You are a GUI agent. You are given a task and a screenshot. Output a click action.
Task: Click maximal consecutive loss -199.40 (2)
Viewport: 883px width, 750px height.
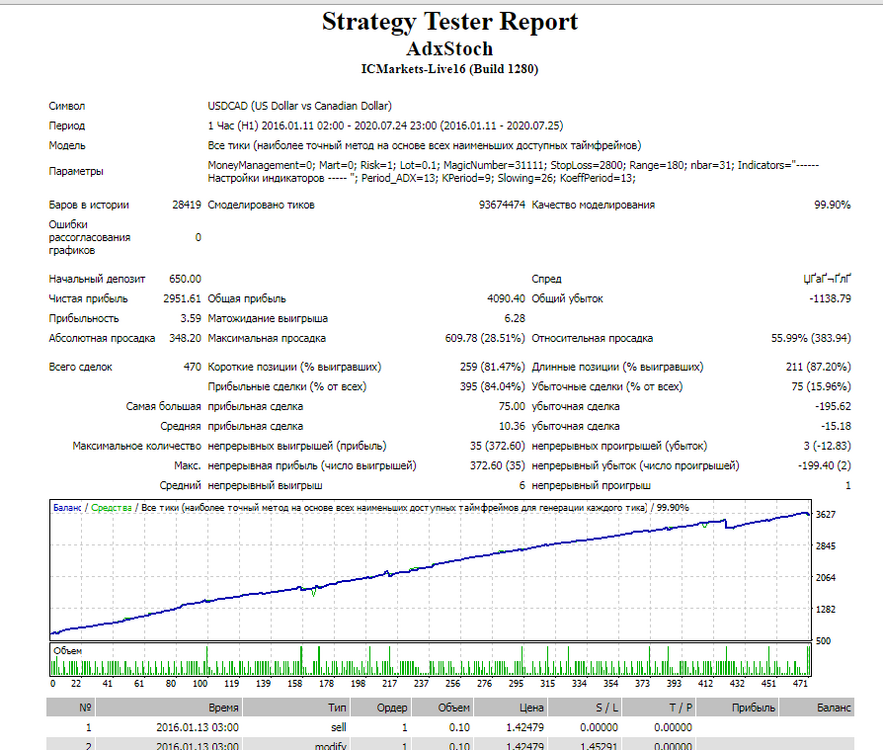pos(824,466)
